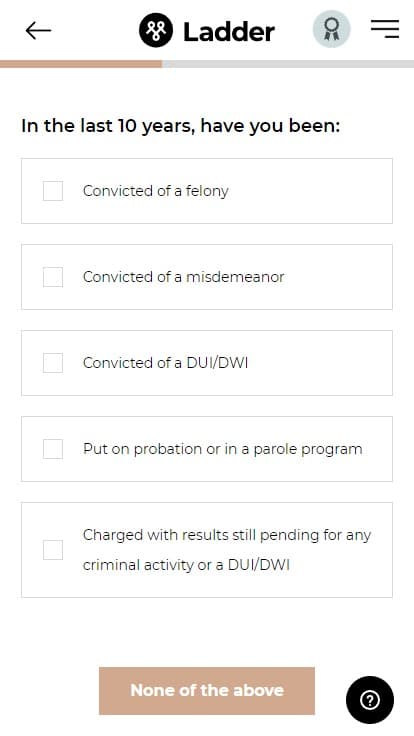Select the Convicted of a DUI/DWI checkbox
The width and height of the screenshot is (414, 736).
pos(53,363)
